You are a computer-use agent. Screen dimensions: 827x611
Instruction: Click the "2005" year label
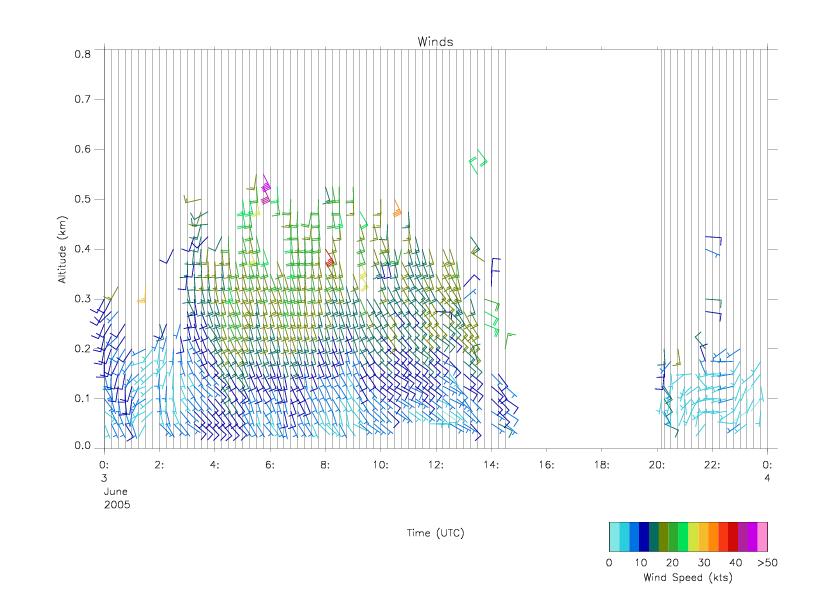coord(117,504)
